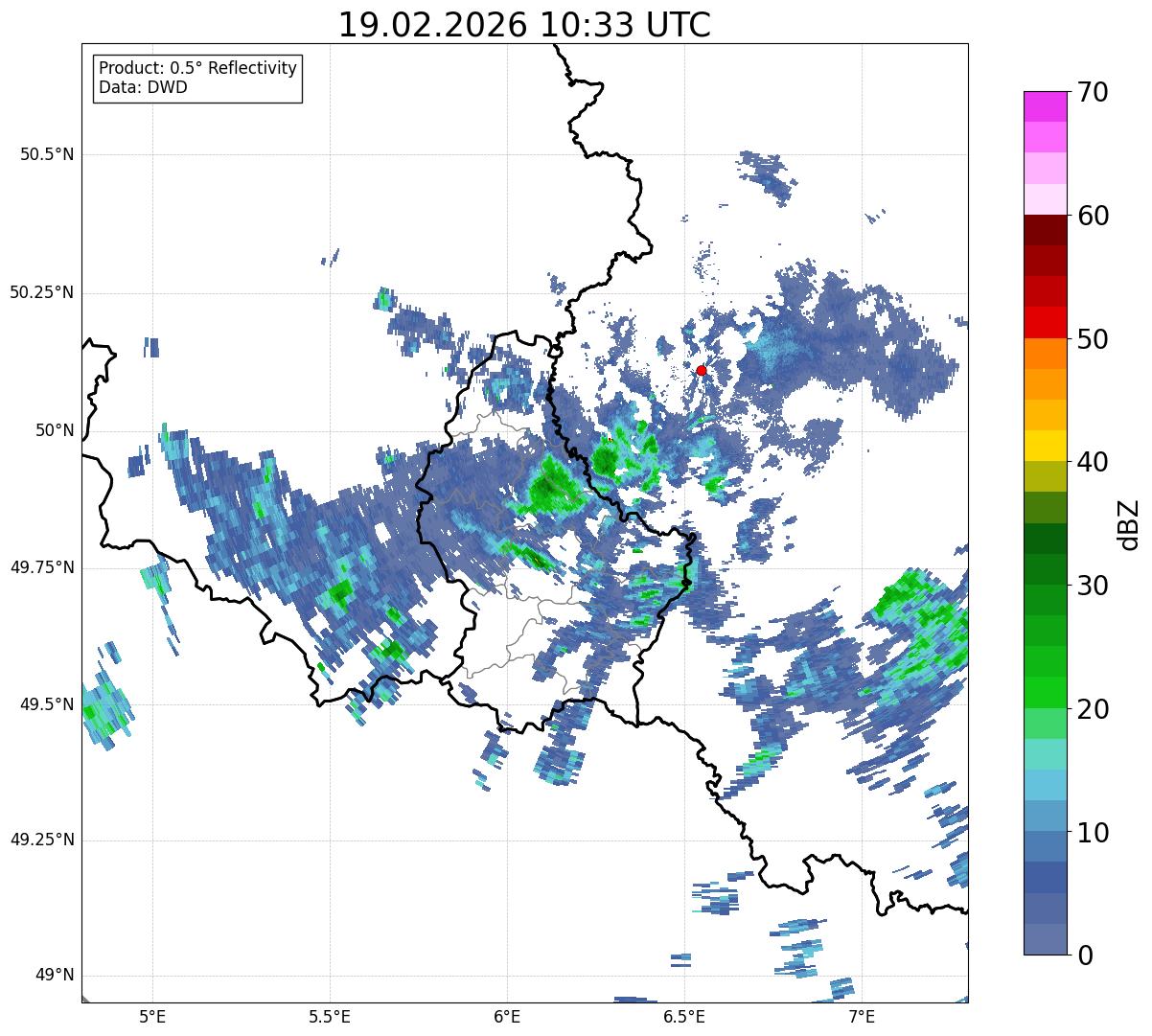Image resolution: width=1152 pixels, height=1036 pixels.
Task: Click the 5.5°E longitude label
Action: coord(330,1016)
